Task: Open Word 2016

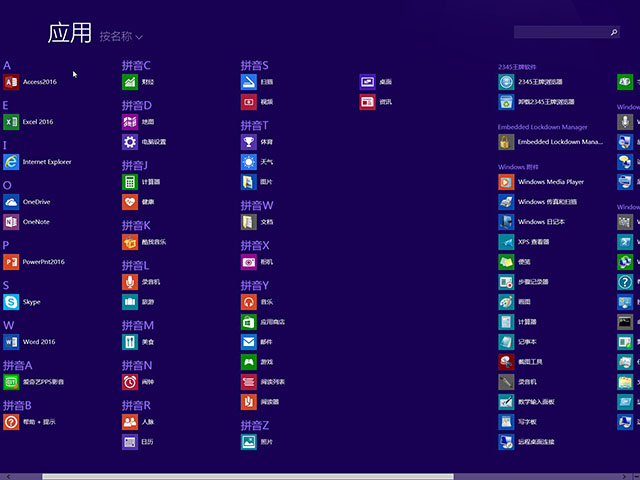Action: (29, 342)
